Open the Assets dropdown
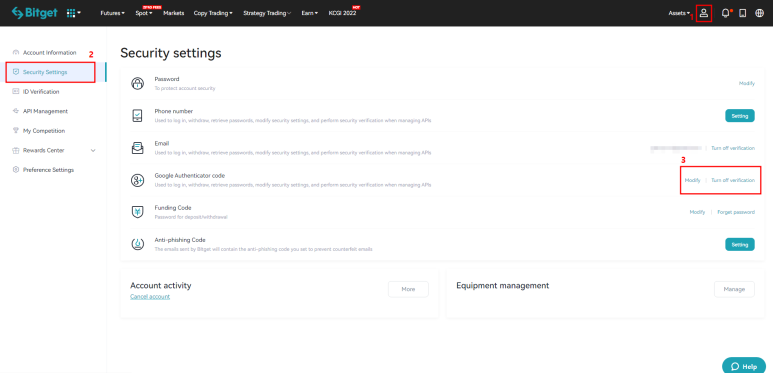The image size is (773, 373). (679, 13)
